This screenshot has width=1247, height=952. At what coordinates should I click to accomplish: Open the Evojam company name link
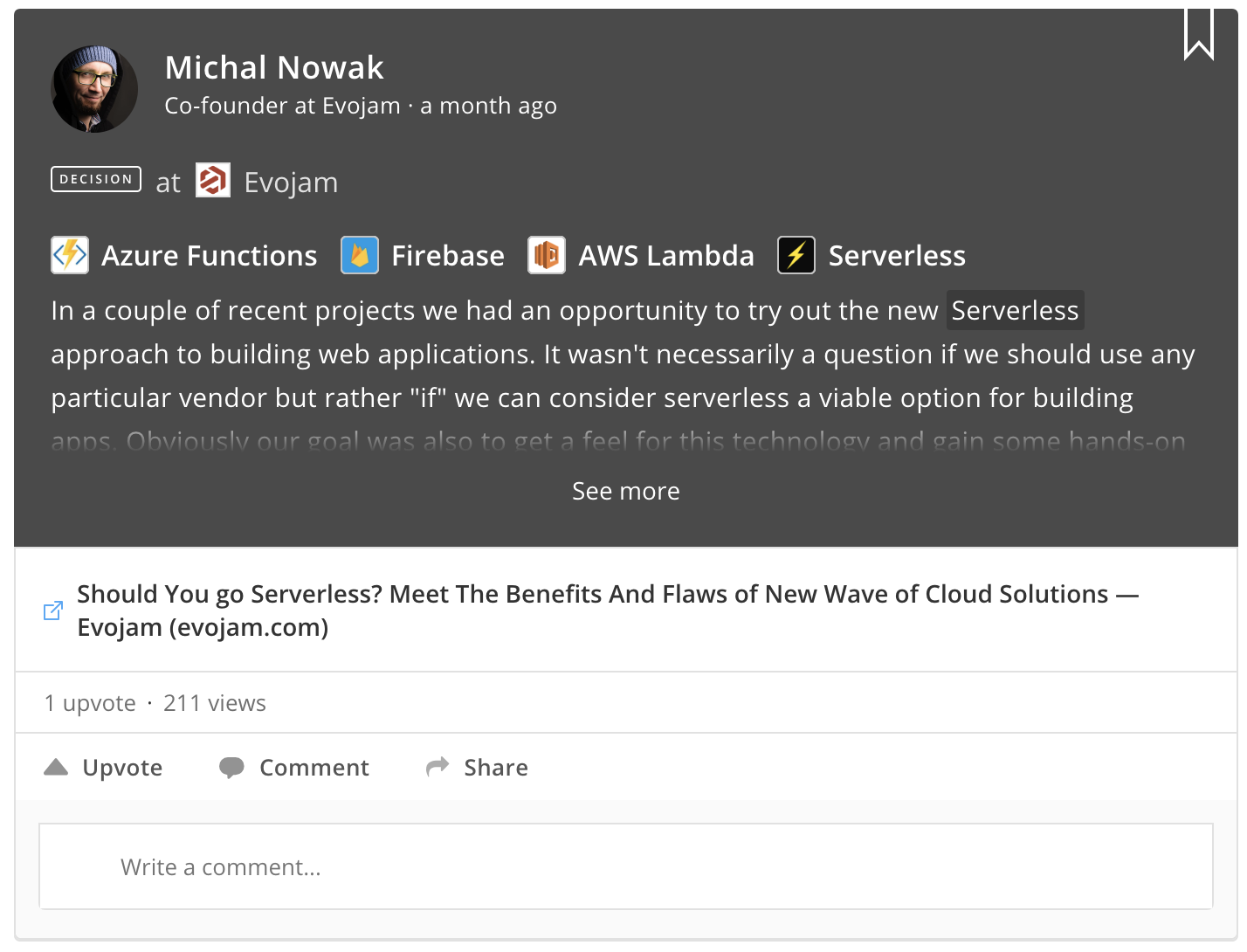click(x=291, y=182)
